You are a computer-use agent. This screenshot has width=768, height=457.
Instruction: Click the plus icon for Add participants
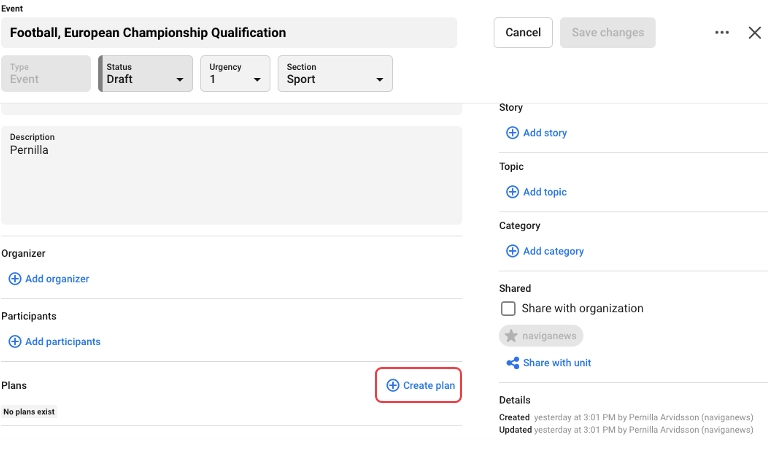(15, 342)
